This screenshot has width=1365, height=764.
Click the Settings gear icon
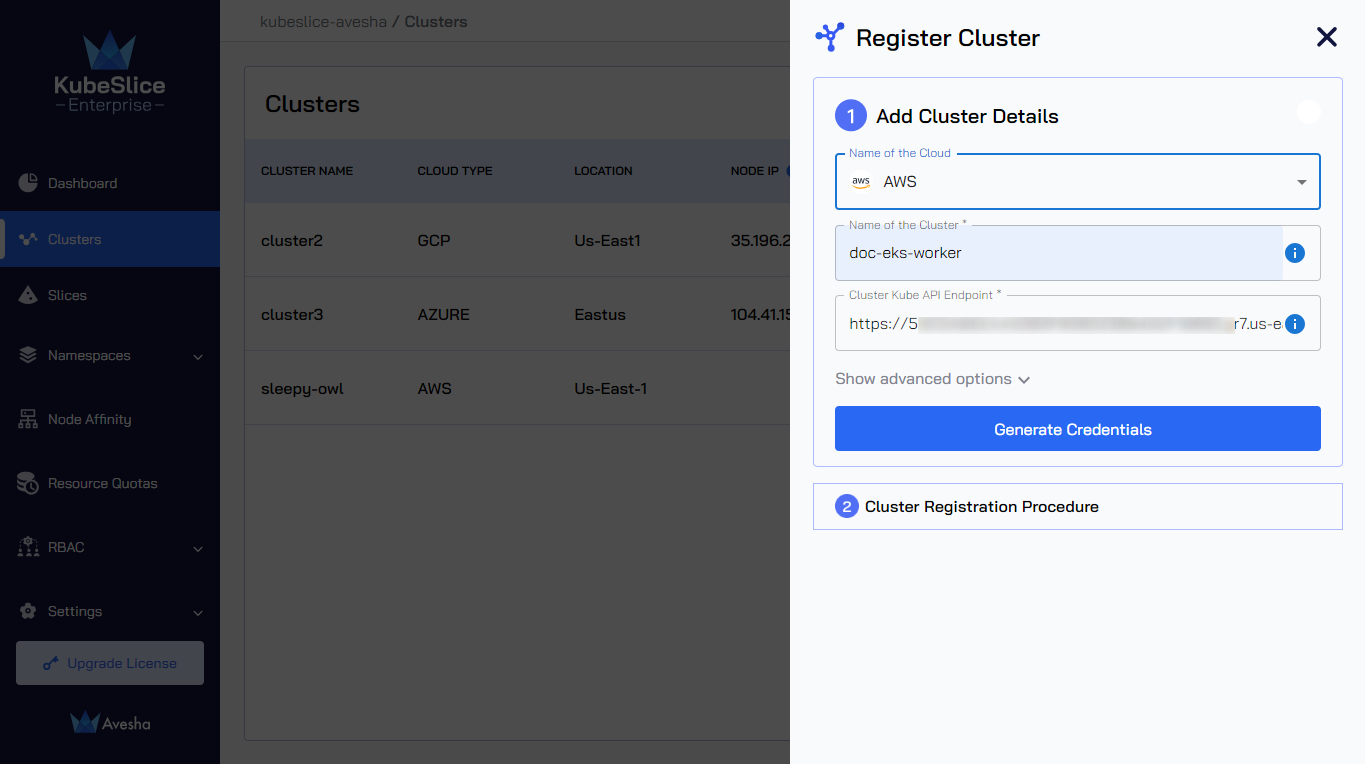pyautogui.click(x=28, y=611)
